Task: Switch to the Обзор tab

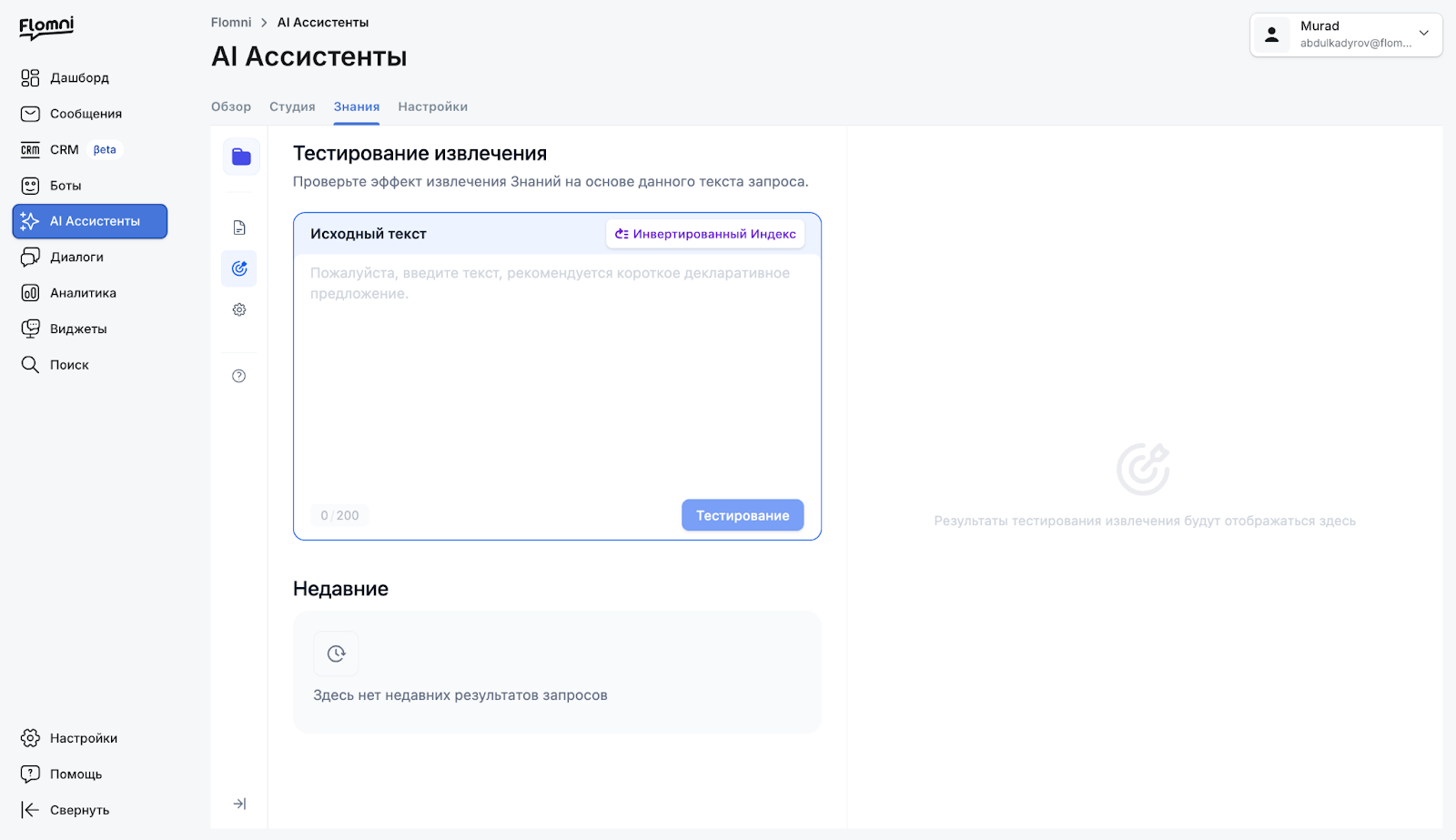Action: (231, 106)
